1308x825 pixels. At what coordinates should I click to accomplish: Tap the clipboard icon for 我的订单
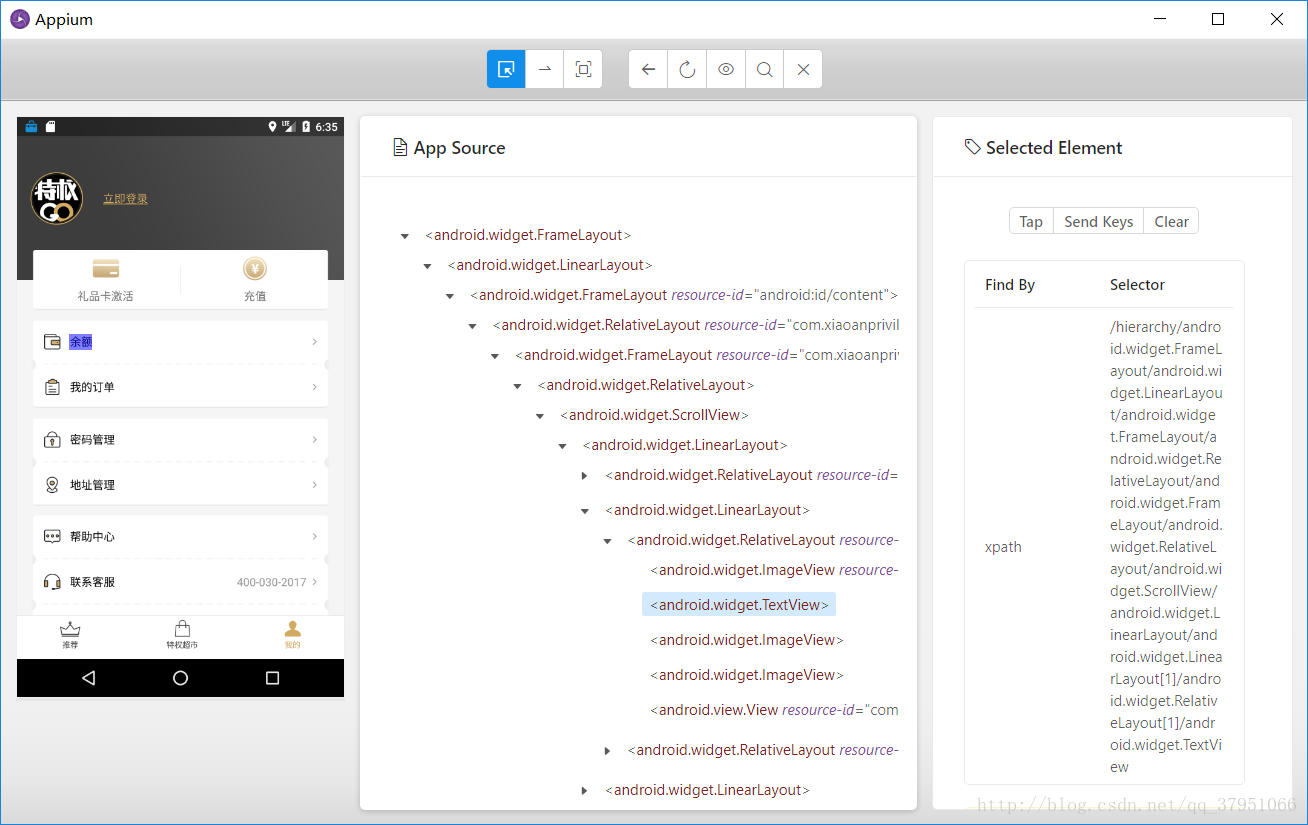(x=52, y=387)
